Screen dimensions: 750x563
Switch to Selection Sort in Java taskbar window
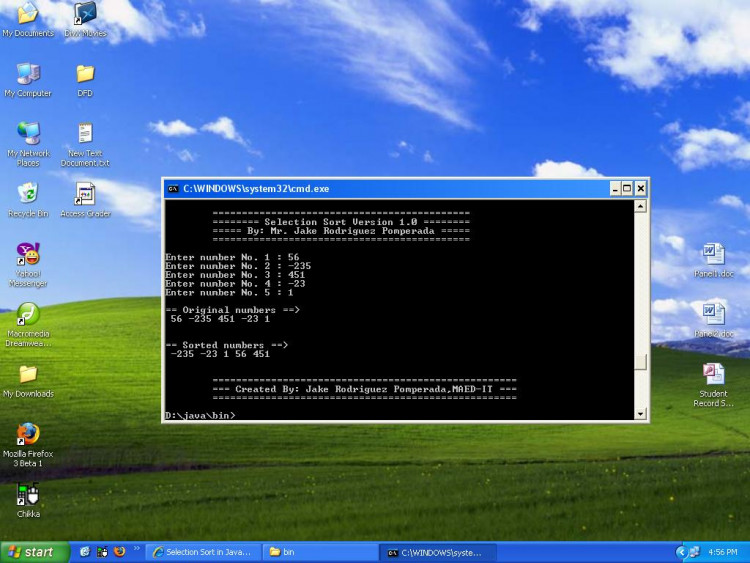[202, 552]
